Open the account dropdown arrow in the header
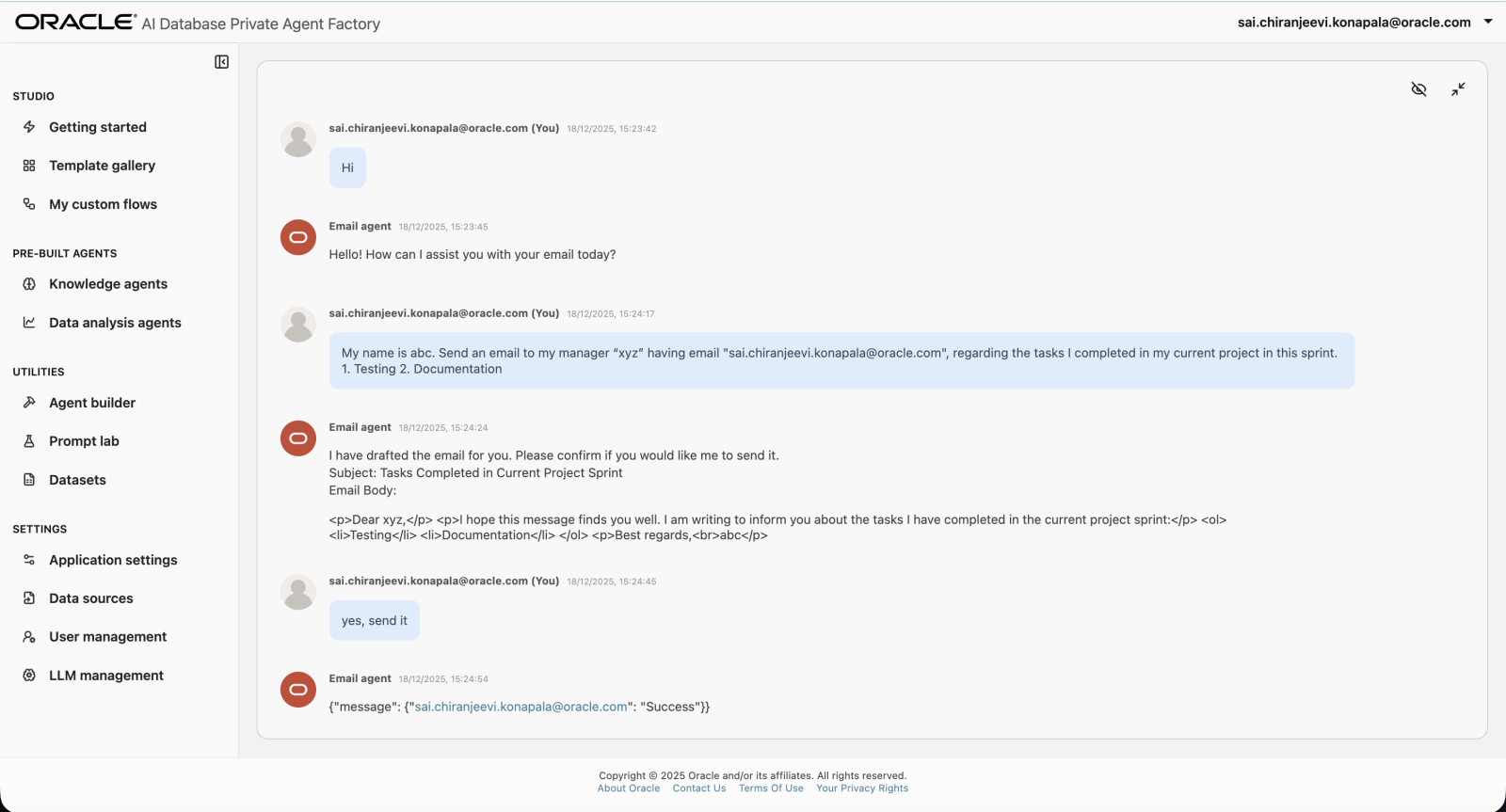 [x=1488, y=22]
